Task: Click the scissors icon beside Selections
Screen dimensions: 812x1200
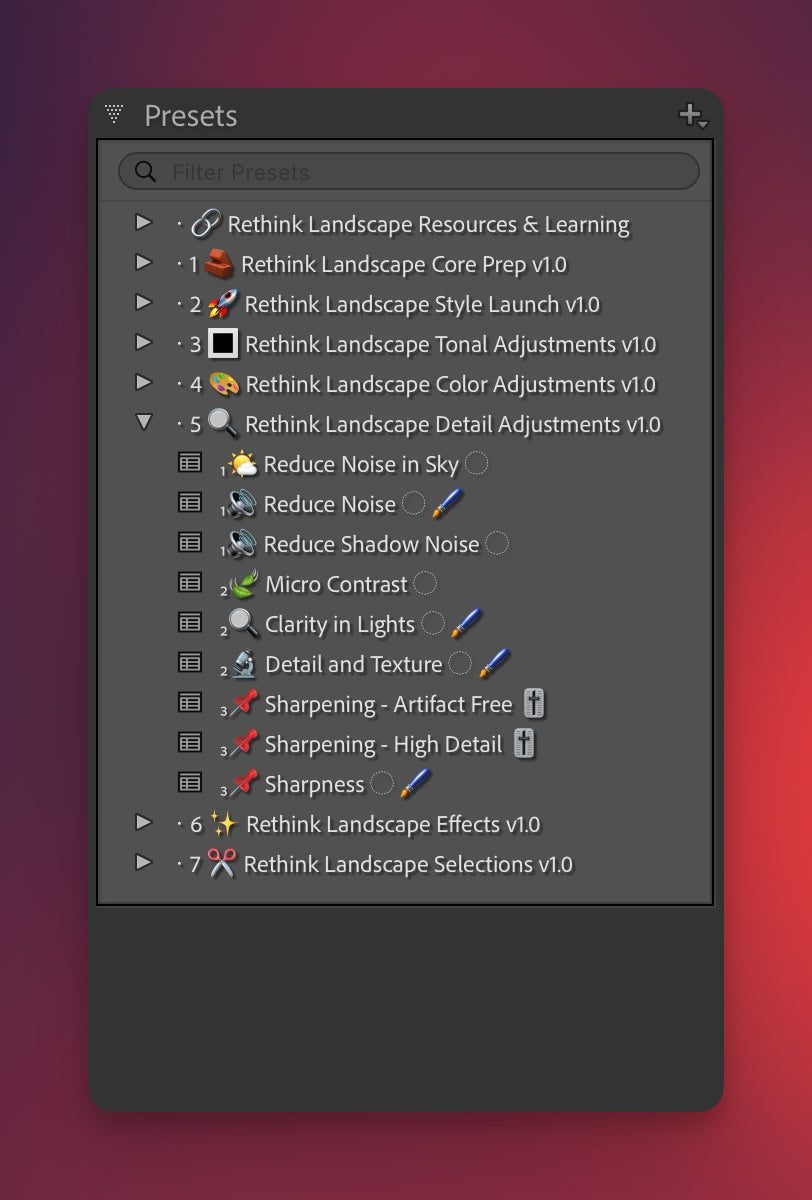Action: point(221,864)
